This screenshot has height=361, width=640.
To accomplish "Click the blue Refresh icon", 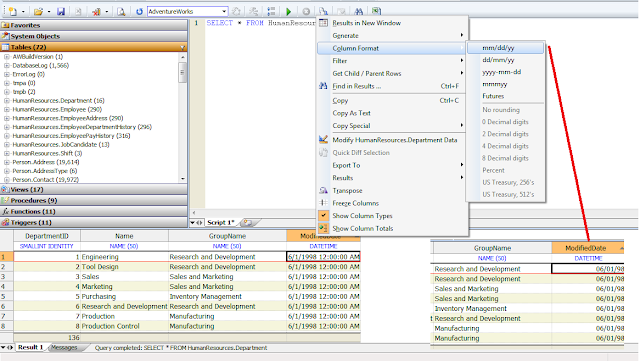I will 139,11.
